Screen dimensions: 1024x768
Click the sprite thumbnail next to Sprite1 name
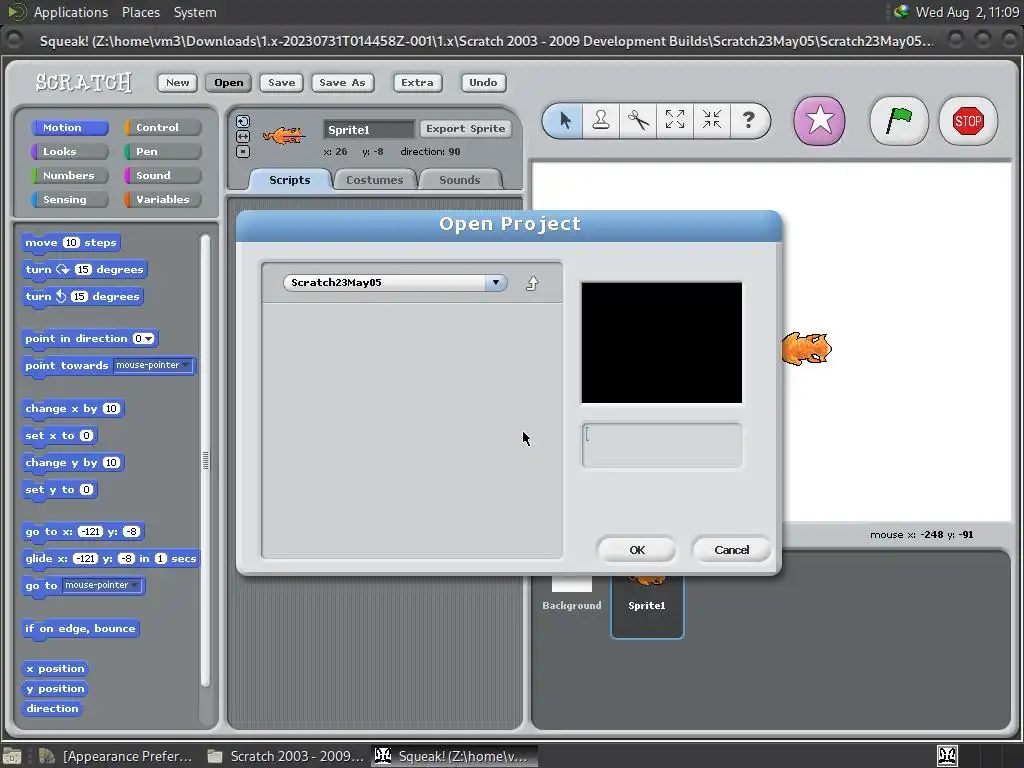point(283,135)
